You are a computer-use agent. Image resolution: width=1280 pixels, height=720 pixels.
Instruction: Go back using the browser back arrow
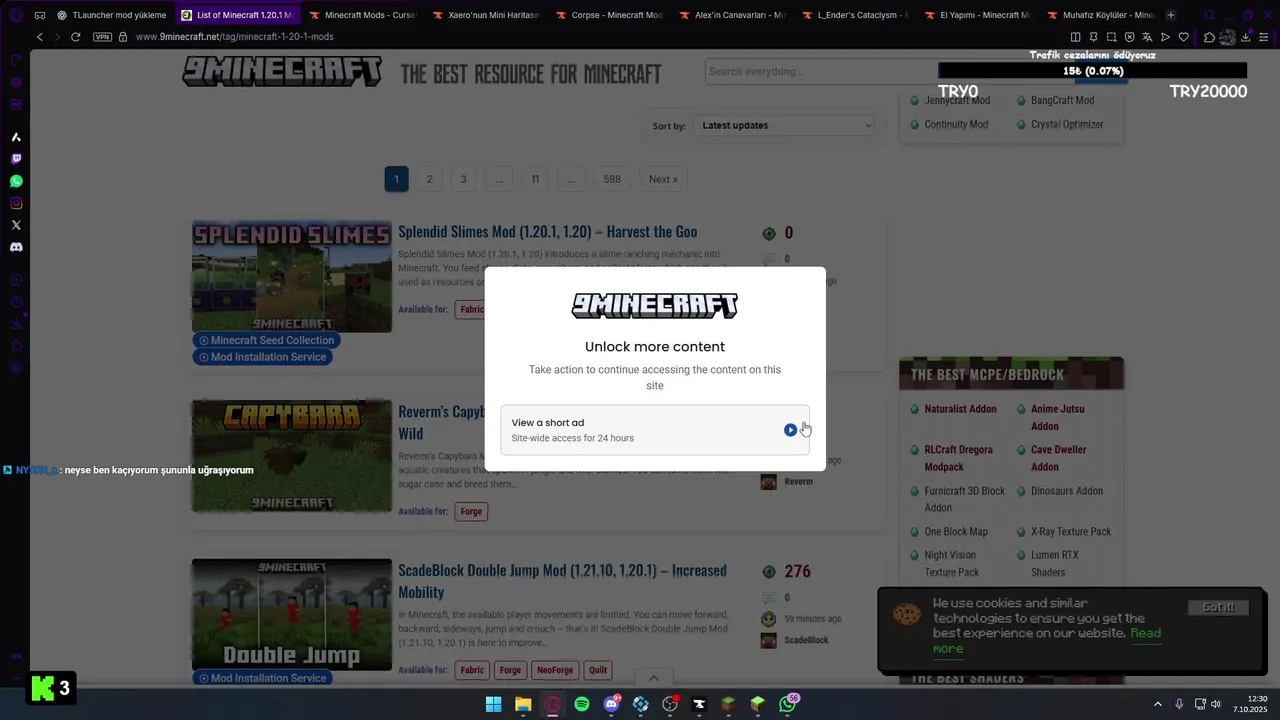(x=40, y=37)
